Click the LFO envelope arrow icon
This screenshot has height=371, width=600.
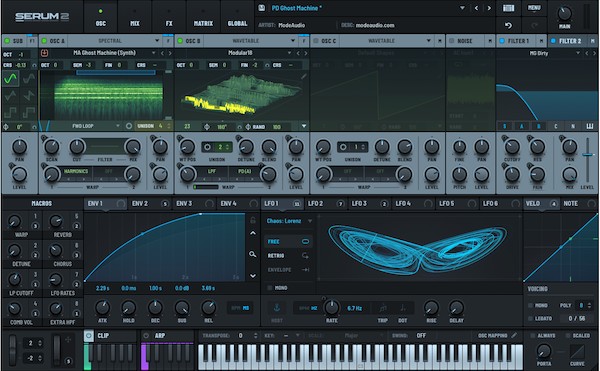tap(305, 270)
